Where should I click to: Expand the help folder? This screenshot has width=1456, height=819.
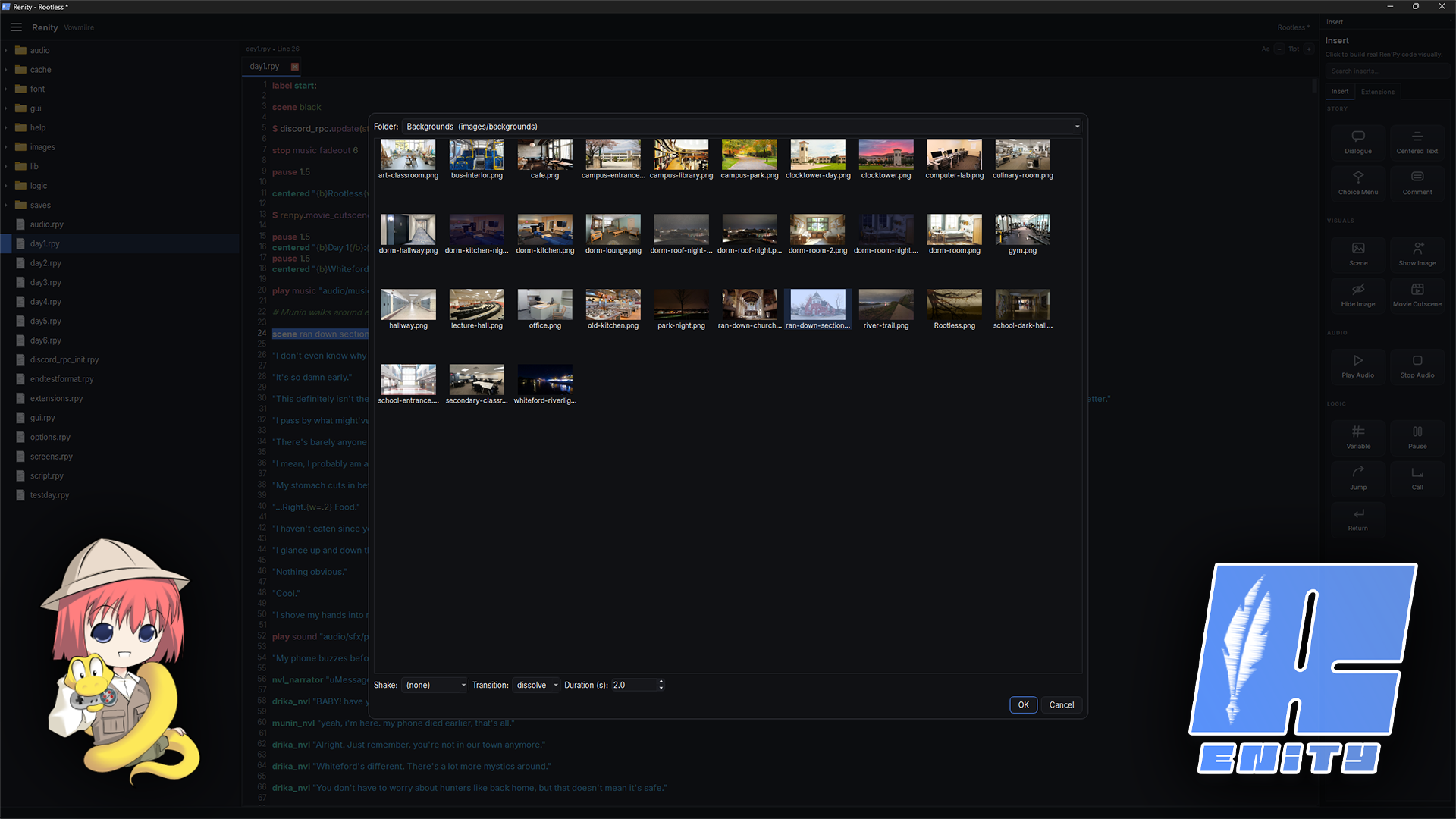(x=6, y=128)
